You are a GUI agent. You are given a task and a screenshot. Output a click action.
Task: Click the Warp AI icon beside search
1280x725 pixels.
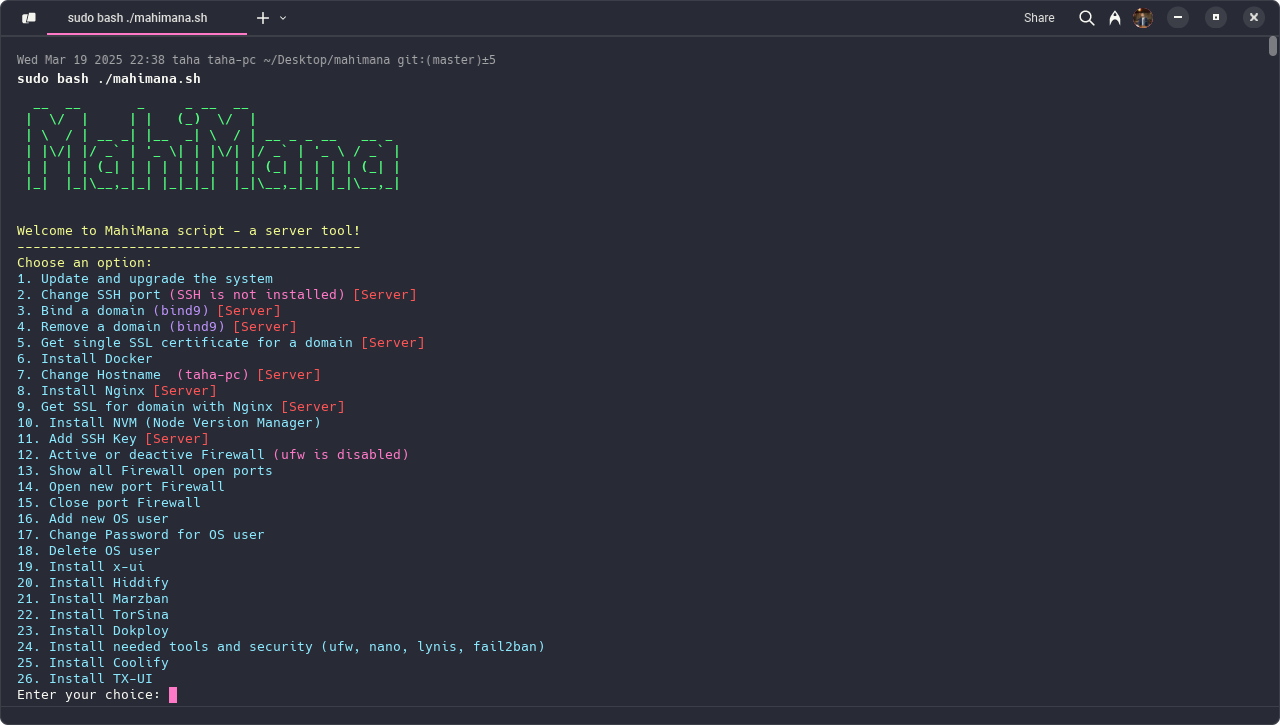(x=1115, y=18)
